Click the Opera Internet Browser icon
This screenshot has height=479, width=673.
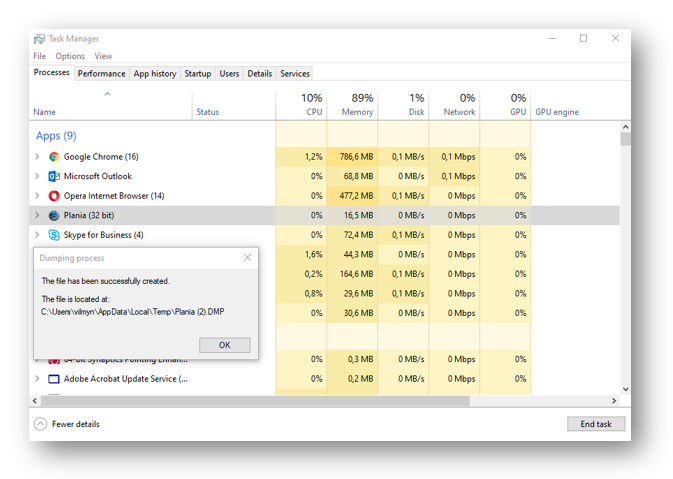pos(54,196)
